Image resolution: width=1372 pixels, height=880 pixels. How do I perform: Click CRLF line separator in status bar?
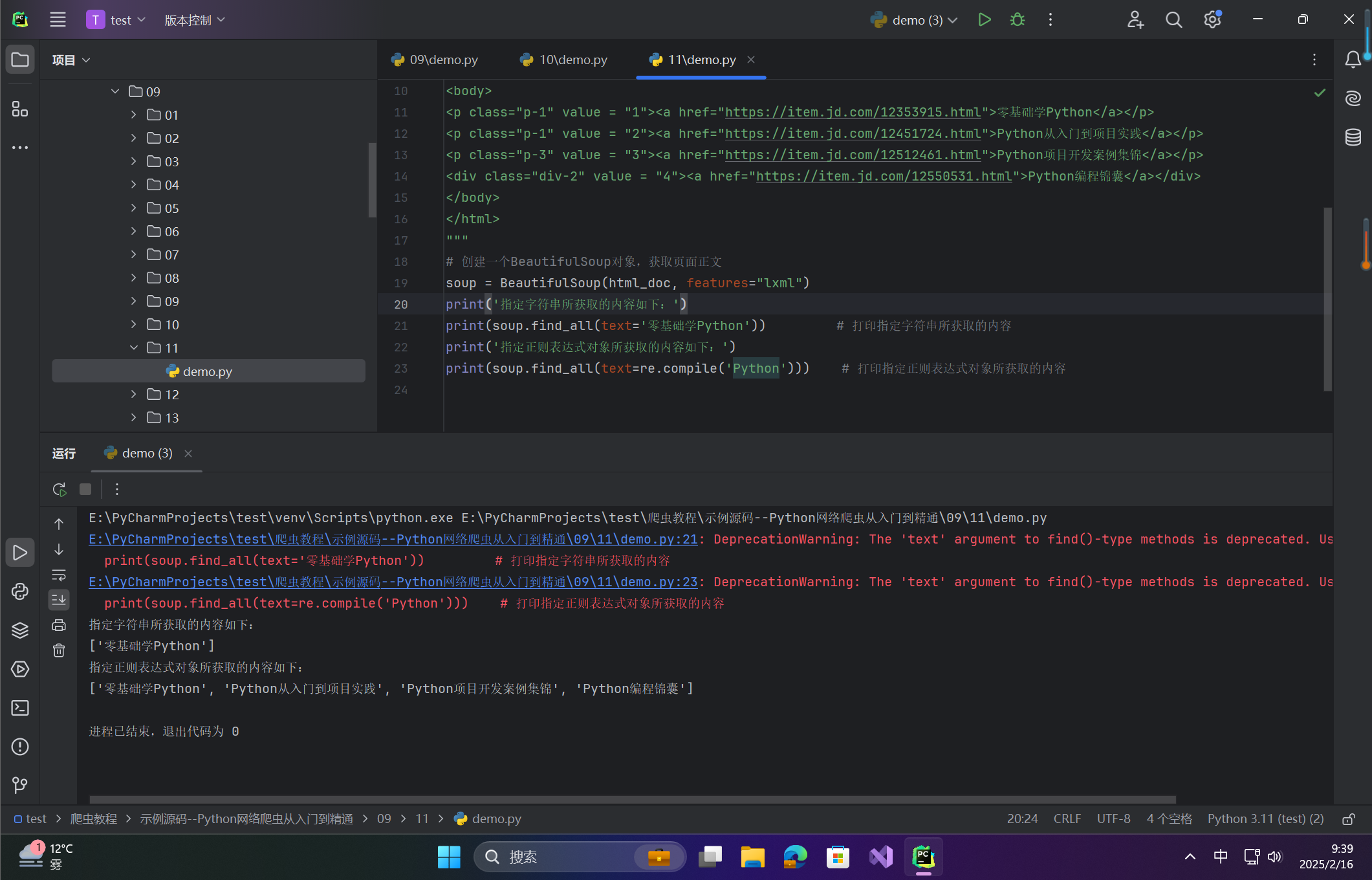1067,819
